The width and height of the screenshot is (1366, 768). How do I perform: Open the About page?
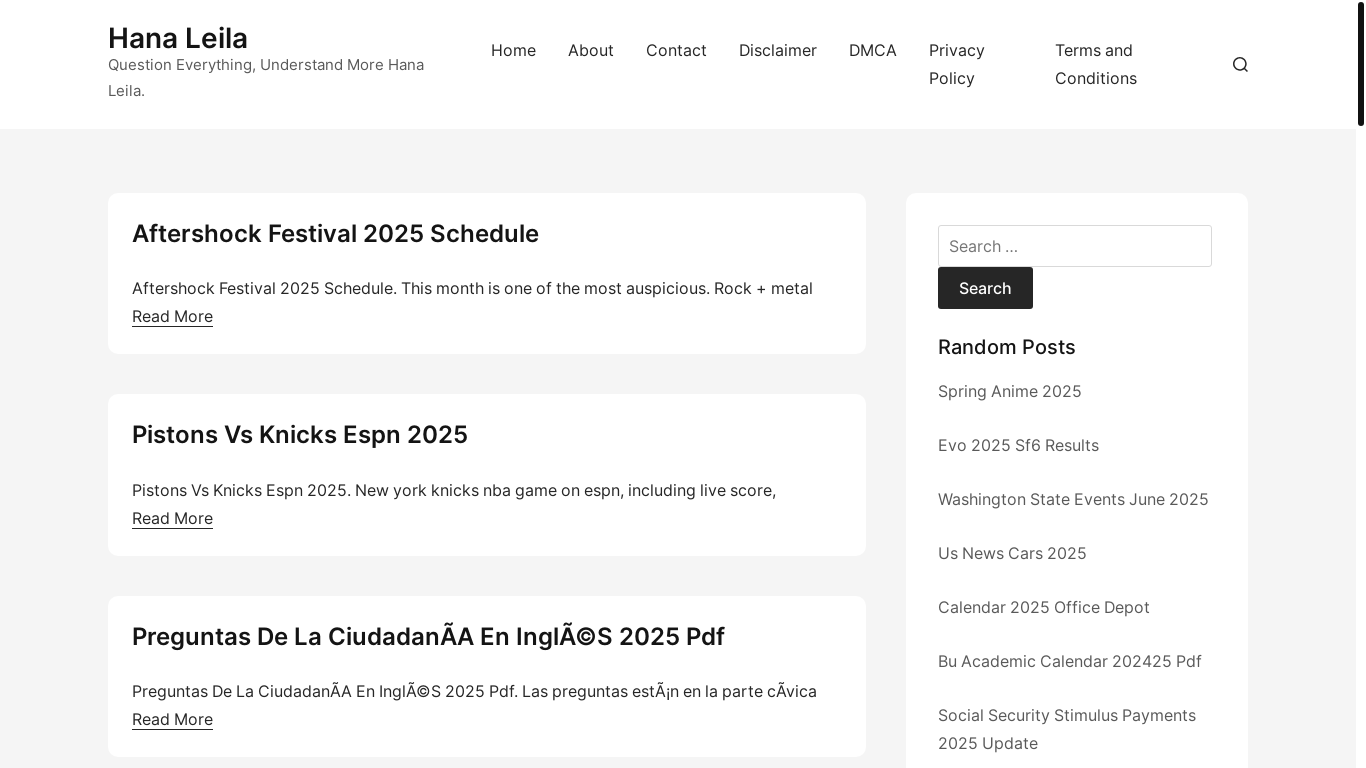(x=591, y=50)
